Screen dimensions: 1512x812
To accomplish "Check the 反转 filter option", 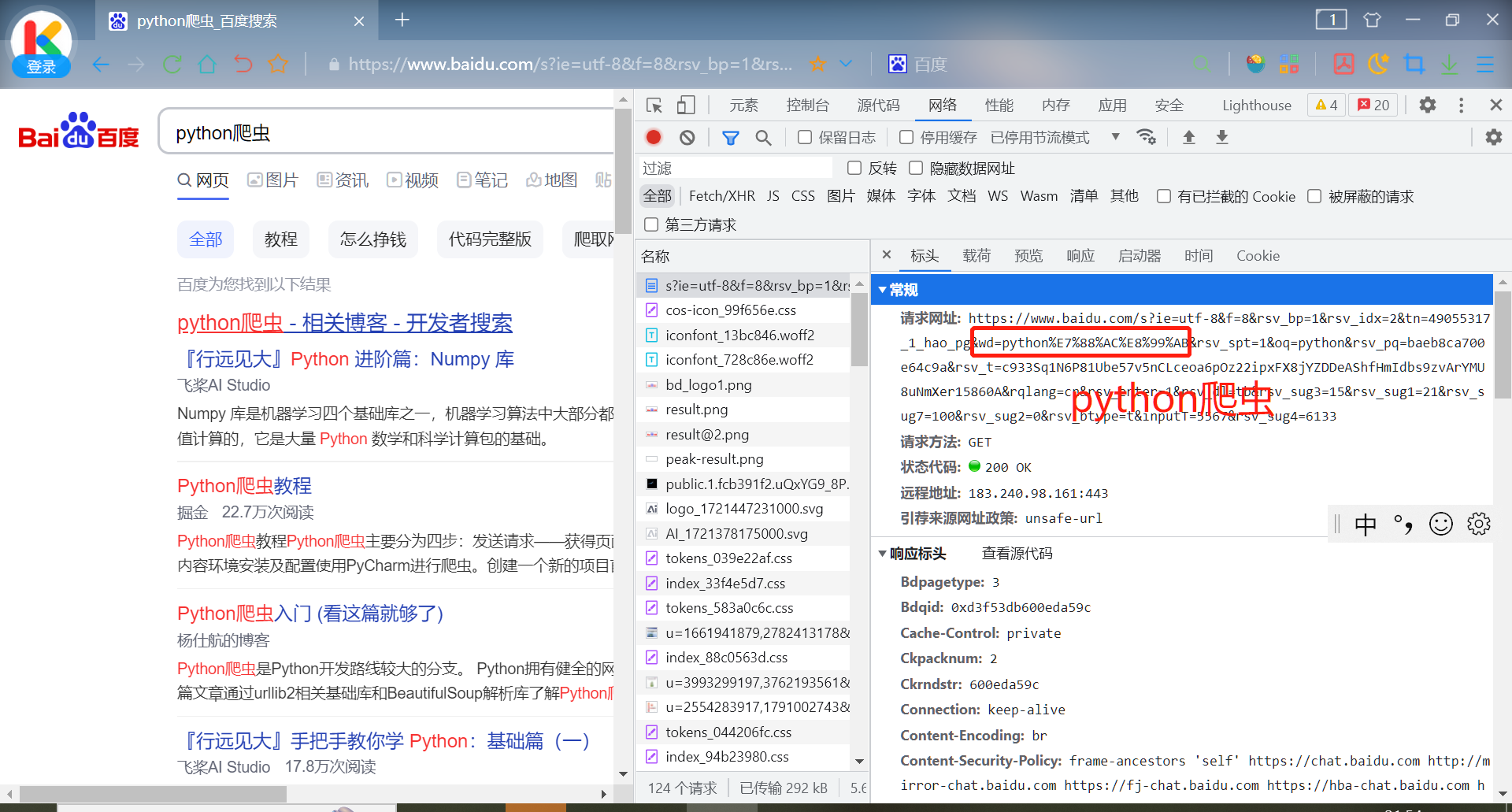I will [x=854, y=168].
